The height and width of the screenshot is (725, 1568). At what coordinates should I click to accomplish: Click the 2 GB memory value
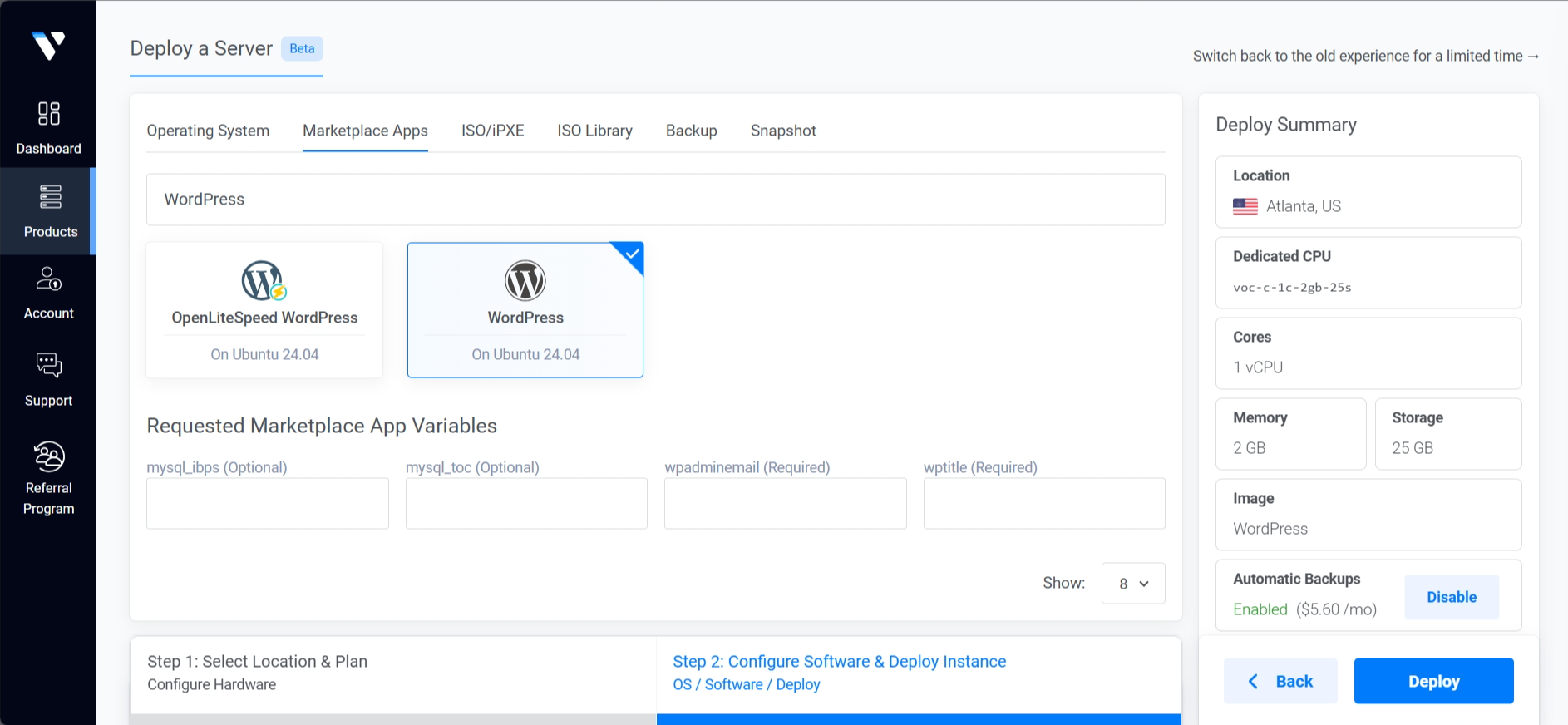(1249, 448)
